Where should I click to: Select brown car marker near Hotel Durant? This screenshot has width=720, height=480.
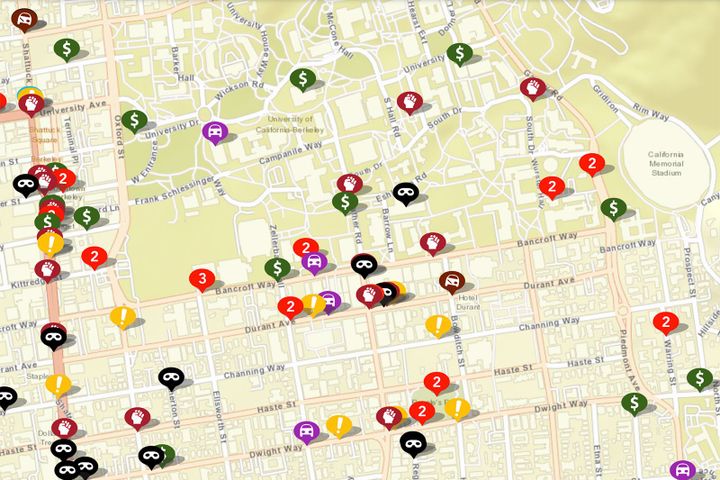click(x=452, y=282)
